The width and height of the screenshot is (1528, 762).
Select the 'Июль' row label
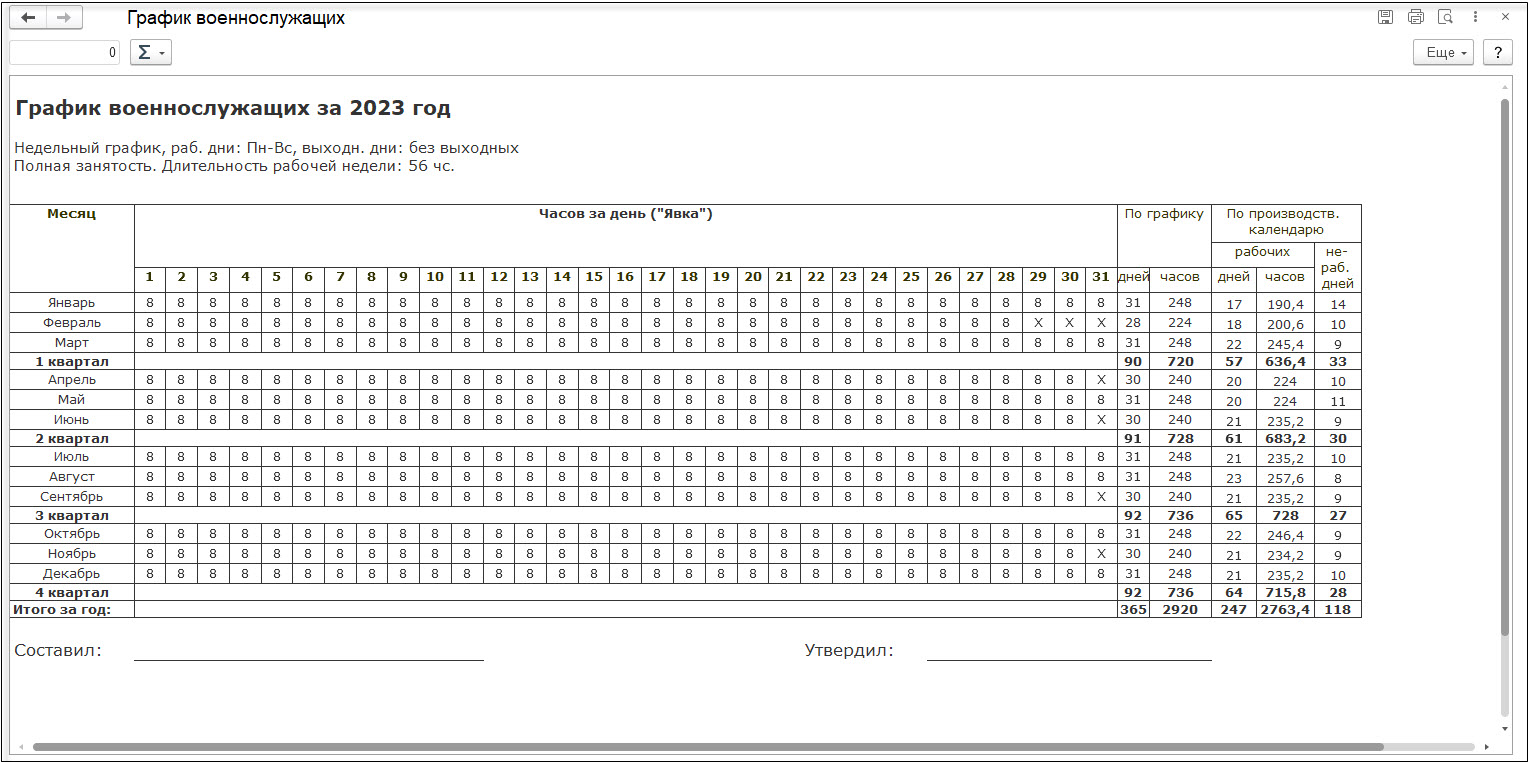[x=72, y=457]
